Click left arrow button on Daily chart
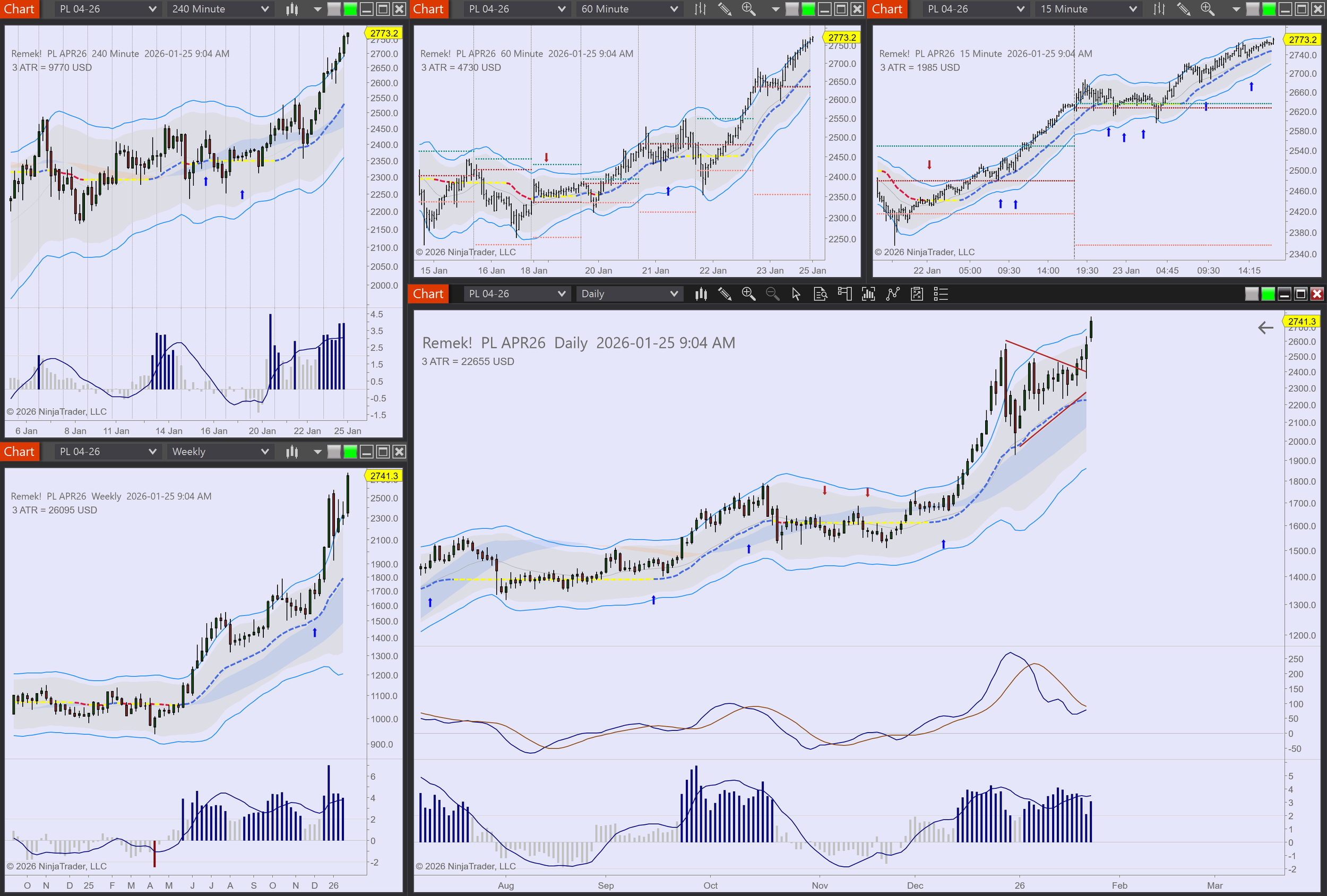The width and height of the screenshot is (1327, 896). 1265,328
